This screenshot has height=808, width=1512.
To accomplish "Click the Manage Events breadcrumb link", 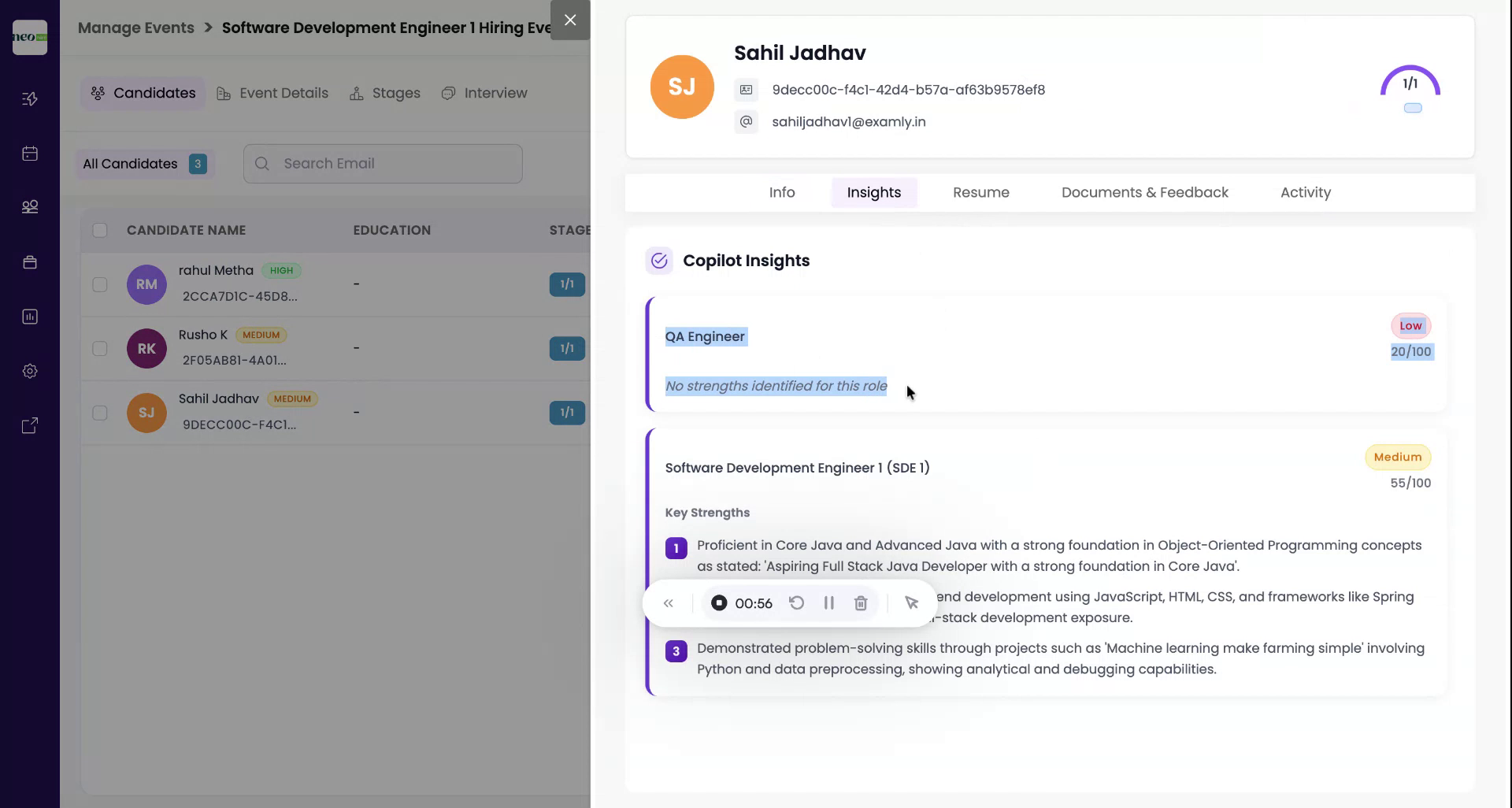I will (135, 27).
